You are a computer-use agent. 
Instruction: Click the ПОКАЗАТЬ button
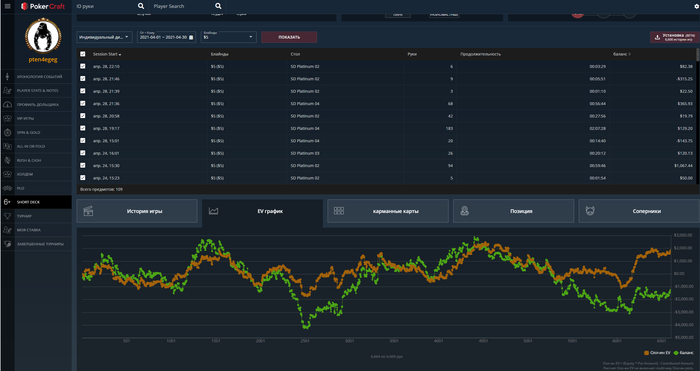click(x=289, y=37)
